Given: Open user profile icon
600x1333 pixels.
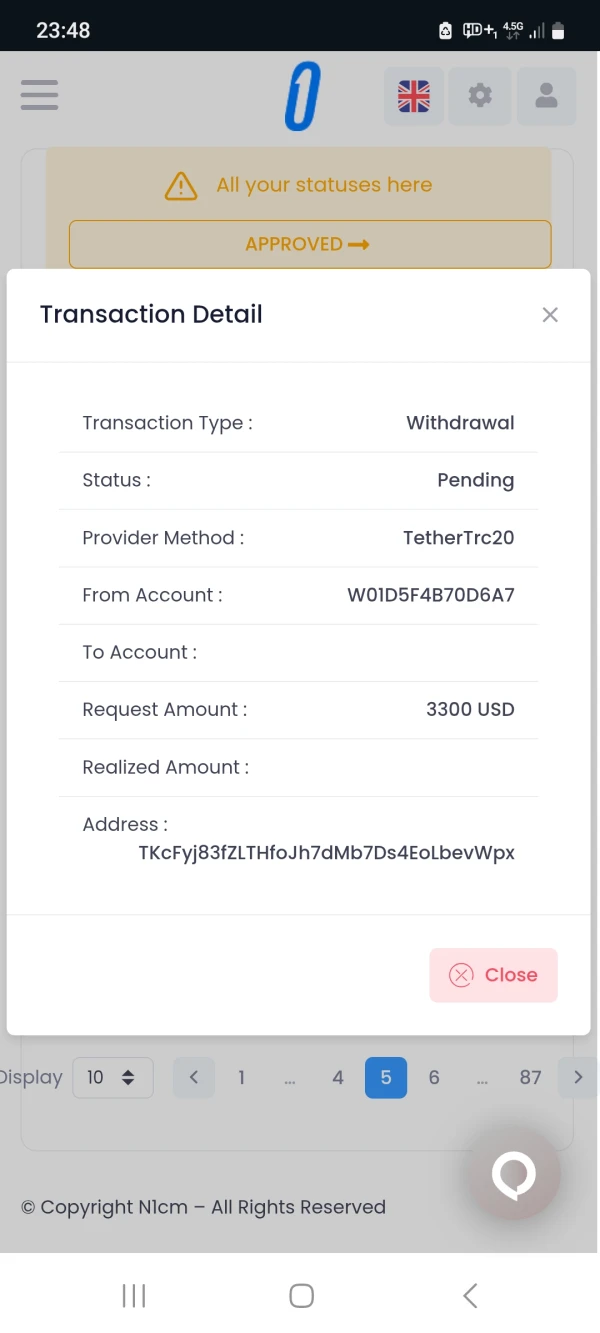Looking at the screenshot, I should pyautogui.click(x=546, y=97).
